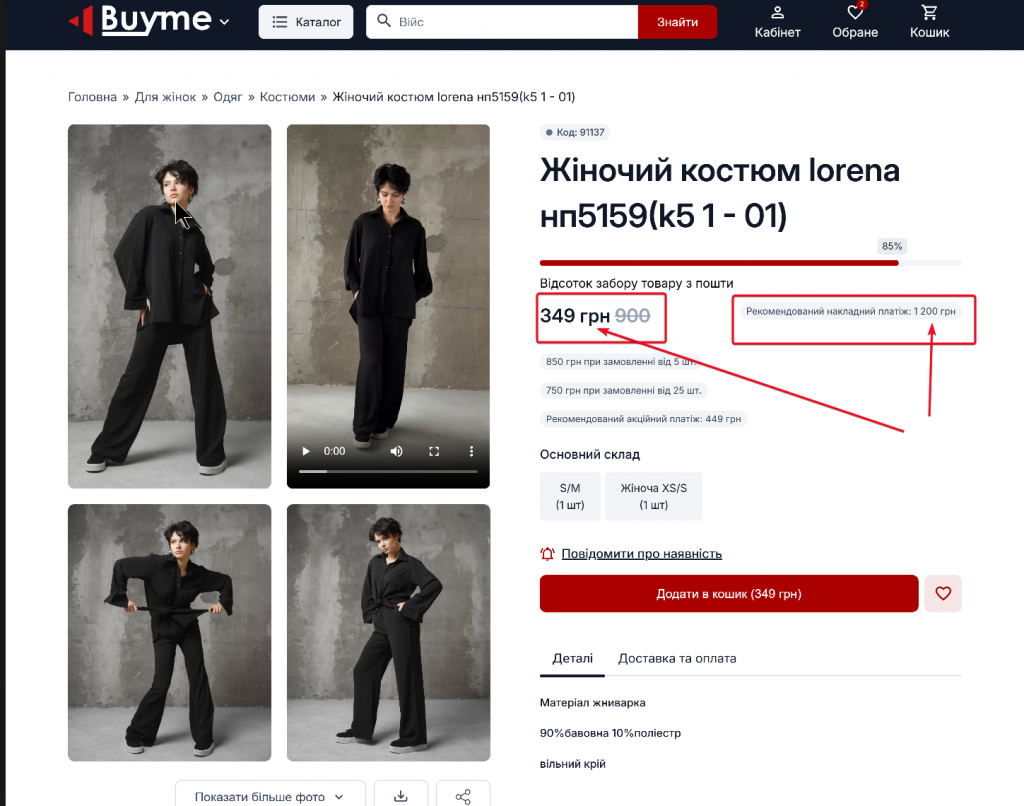Click the share icon below photos
1024x806 pixels.
click(463, 796)
